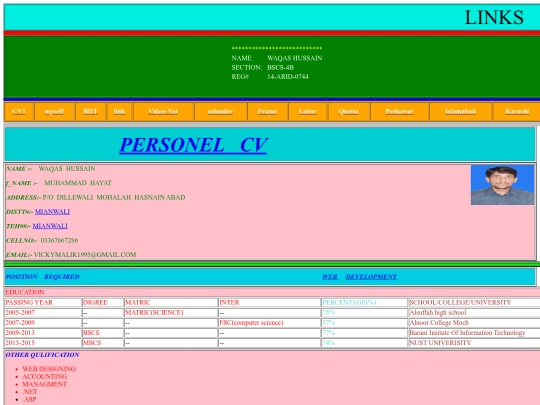Click the .NET list item

tap(30, 392)
